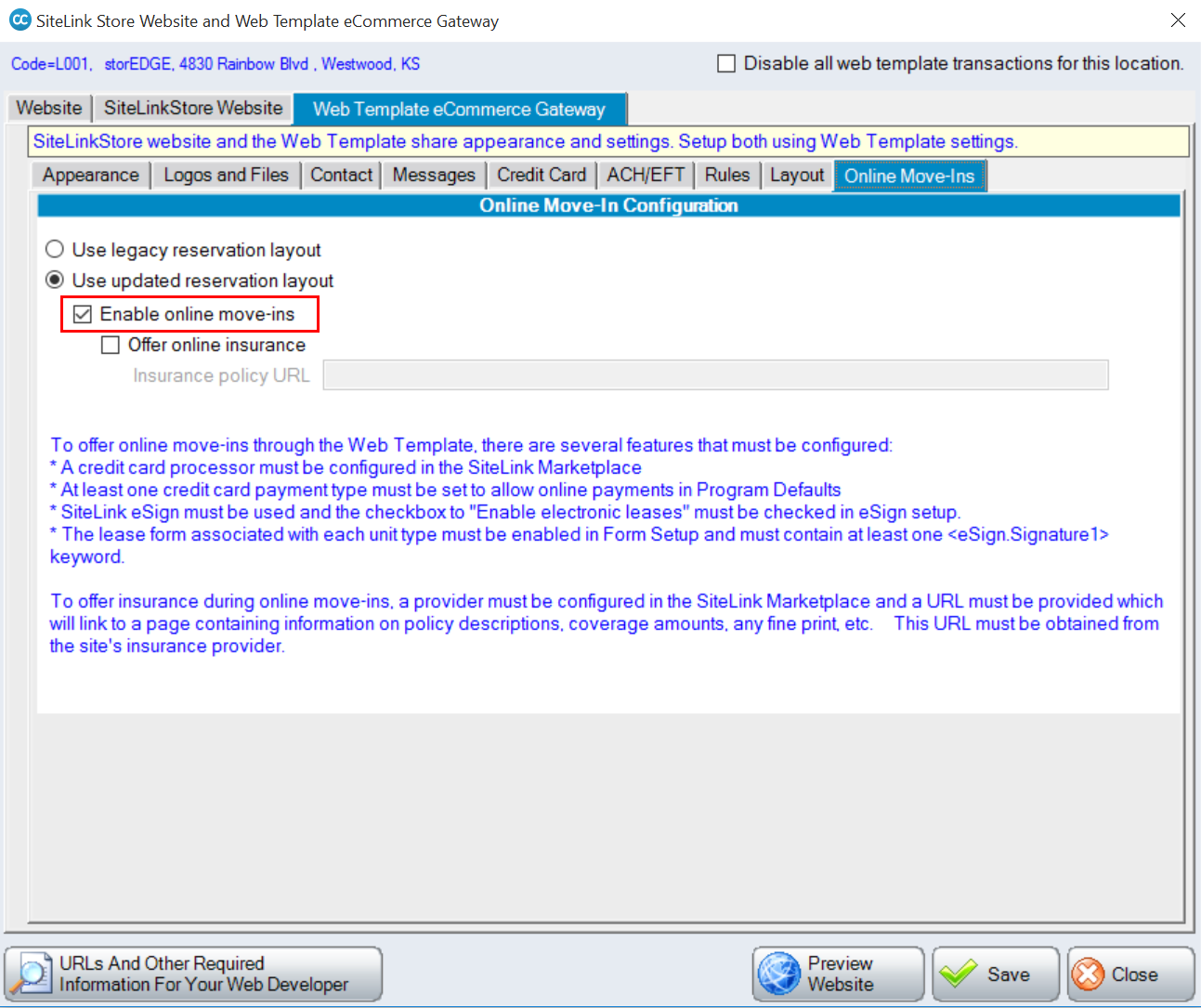1201x1008 pixels.
Task: Click the Online Move-In Configuration header
Action: pos(608,205)
